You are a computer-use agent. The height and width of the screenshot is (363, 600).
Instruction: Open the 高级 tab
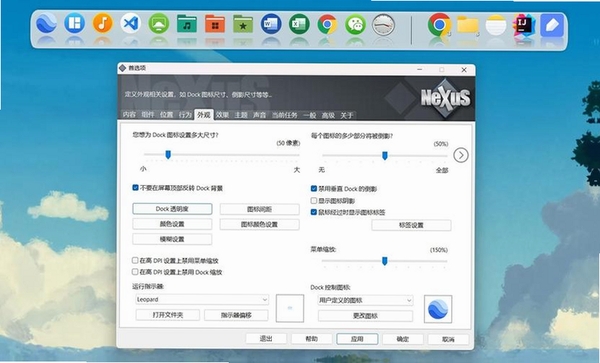pos(328,115)
